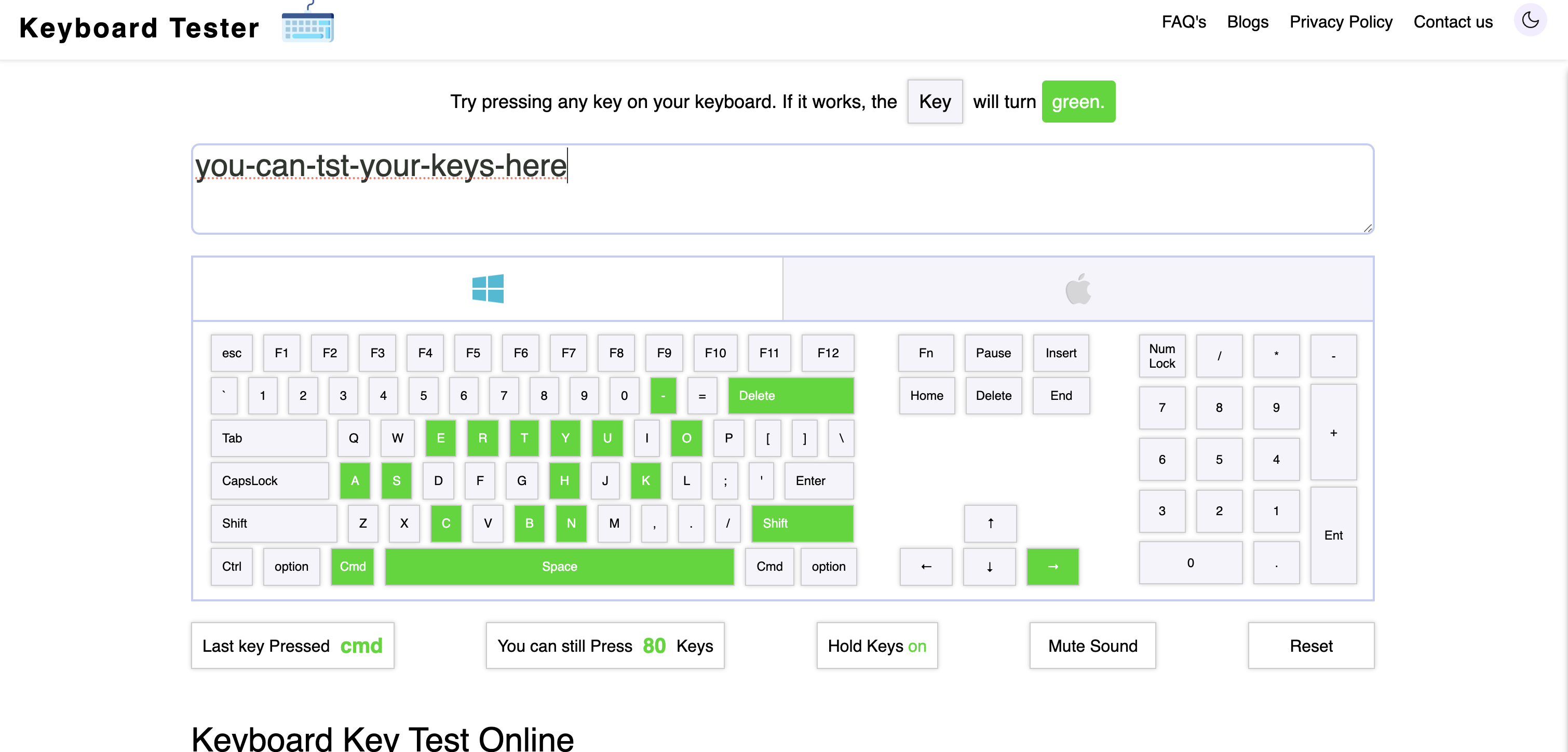The height and width of the screenshot is (752, 1568).
Task: Click the Q key
Action: [354, 438]
